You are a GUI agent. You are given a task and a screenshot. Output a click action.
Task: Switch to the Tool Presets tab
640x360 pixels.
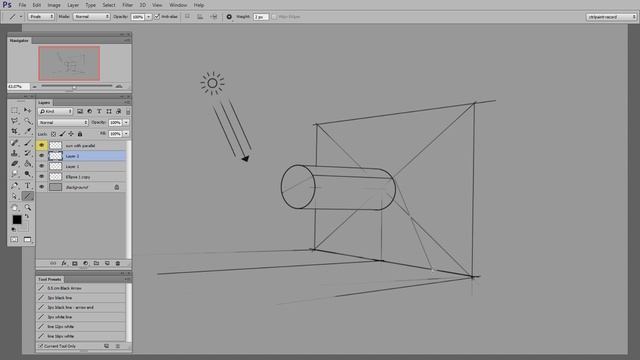pyautogui.click(x=50, y=280)
